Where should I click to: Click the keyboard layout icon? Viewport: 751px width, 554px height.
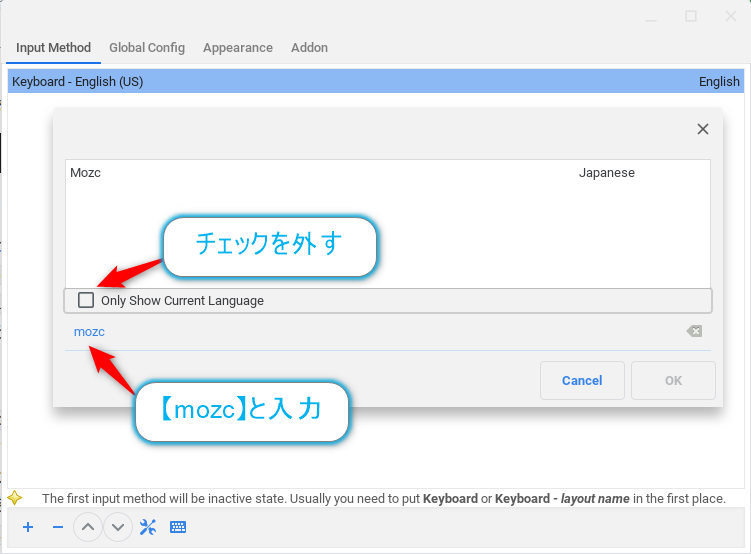click(178, 527)
